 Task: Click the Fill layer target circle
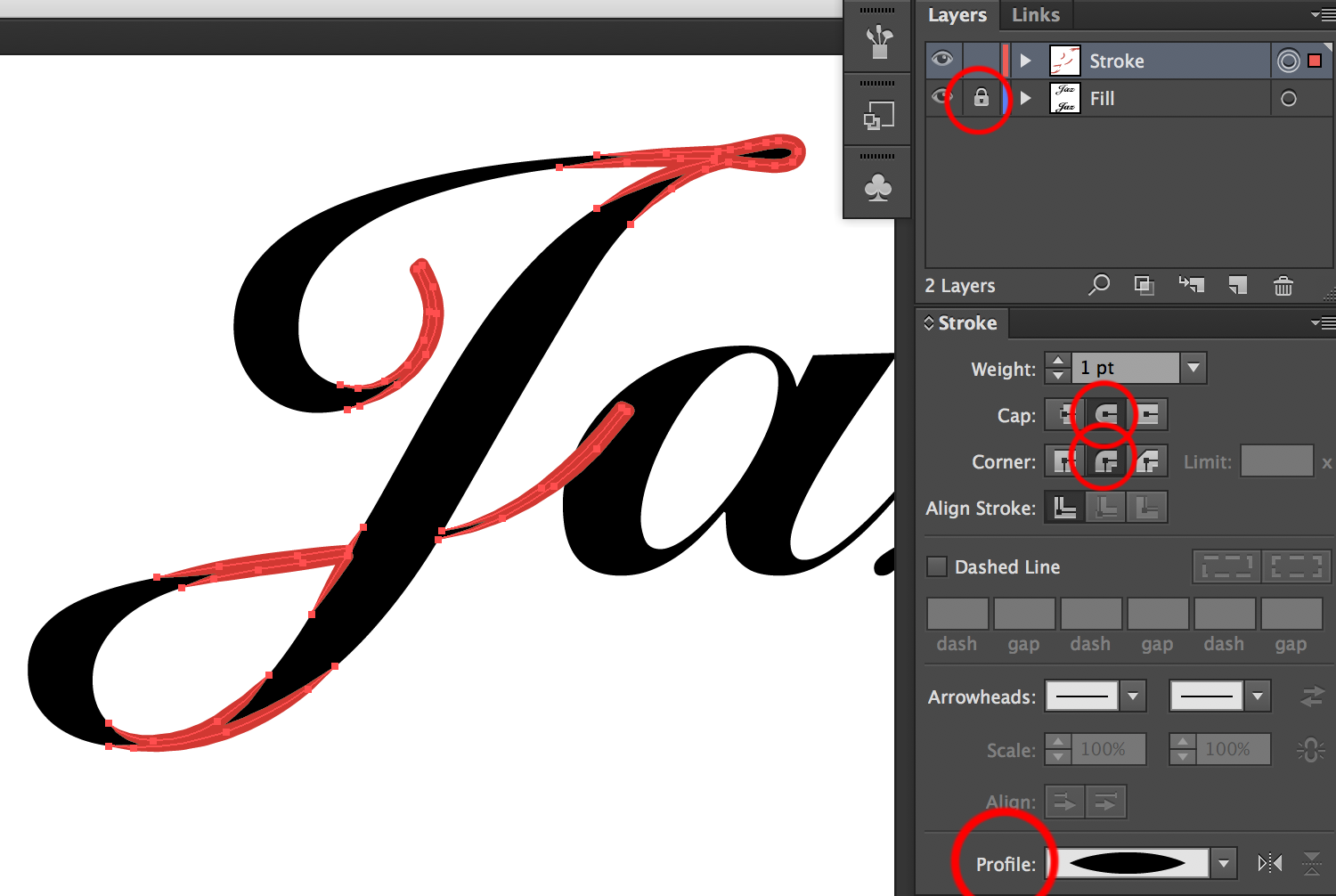pyautogui.click(x=1289, y=99)
